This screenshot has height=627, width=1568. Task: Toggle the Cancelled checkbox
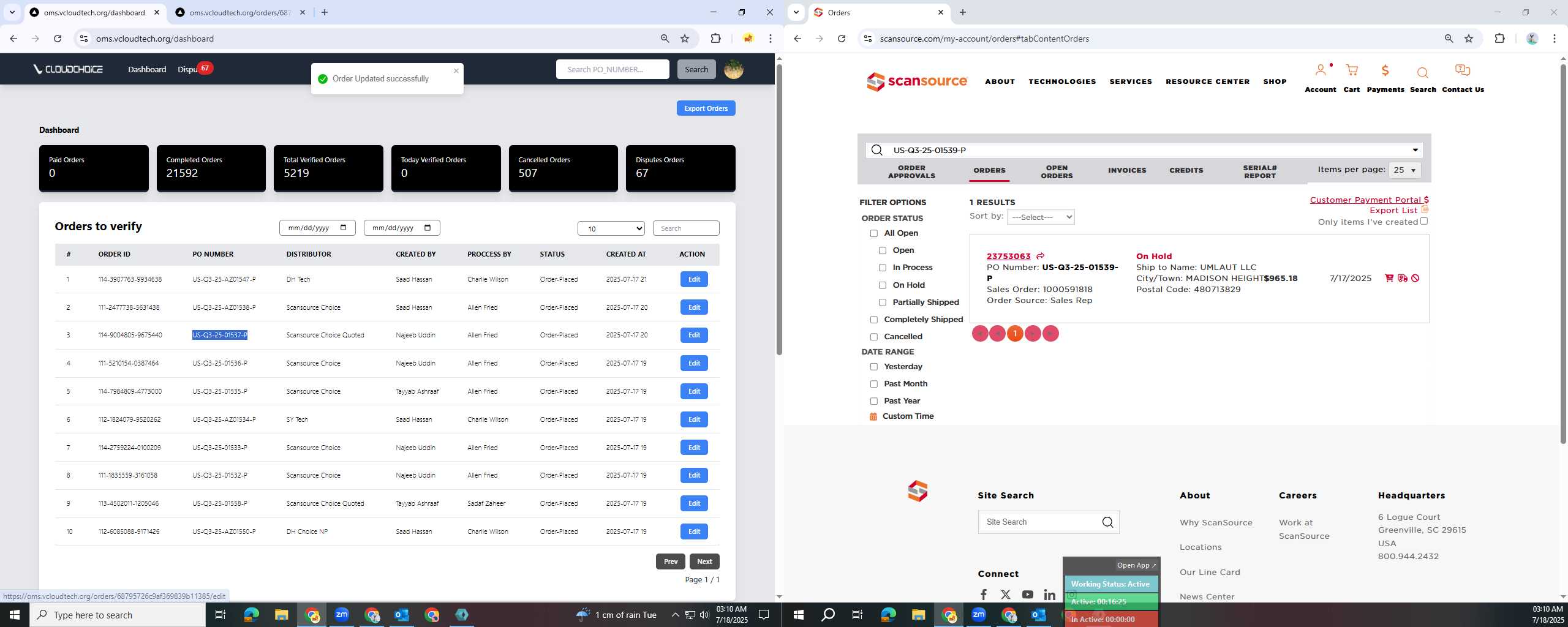(x=874, y=337)
